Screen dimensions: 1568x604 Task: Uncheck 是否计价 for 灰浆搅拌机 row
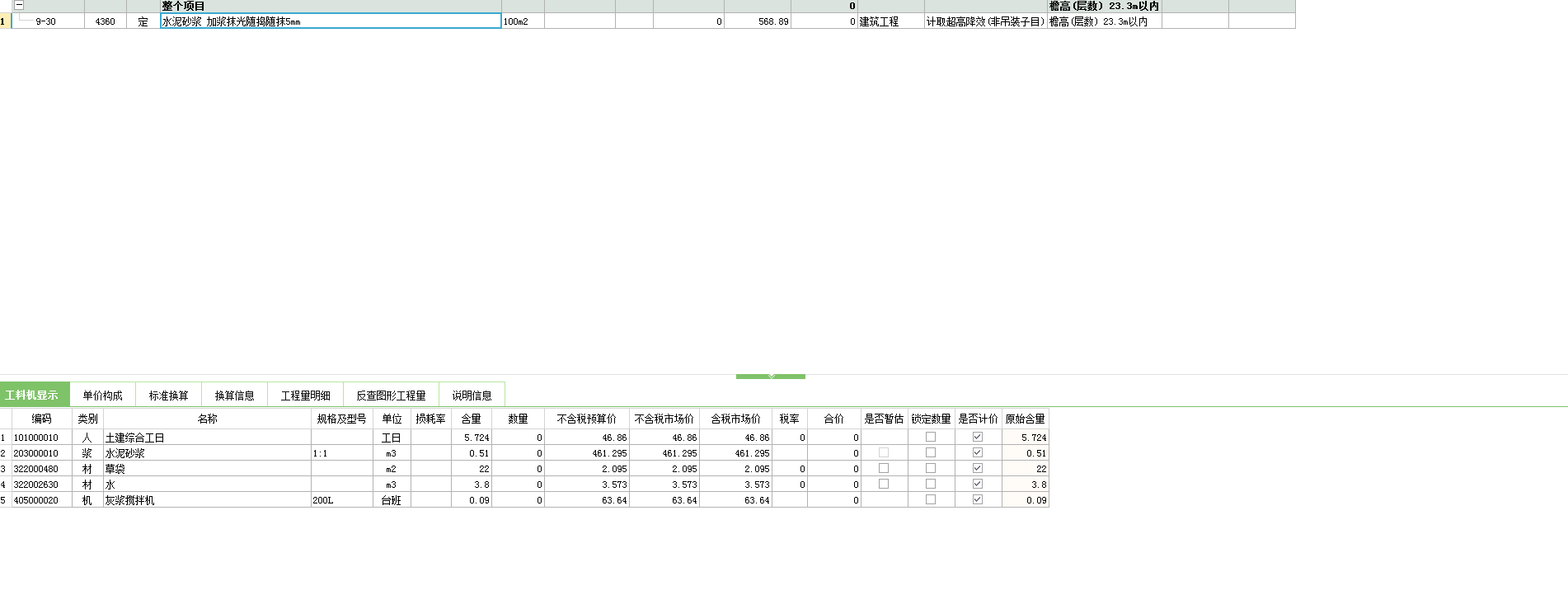tap(978, 499)
